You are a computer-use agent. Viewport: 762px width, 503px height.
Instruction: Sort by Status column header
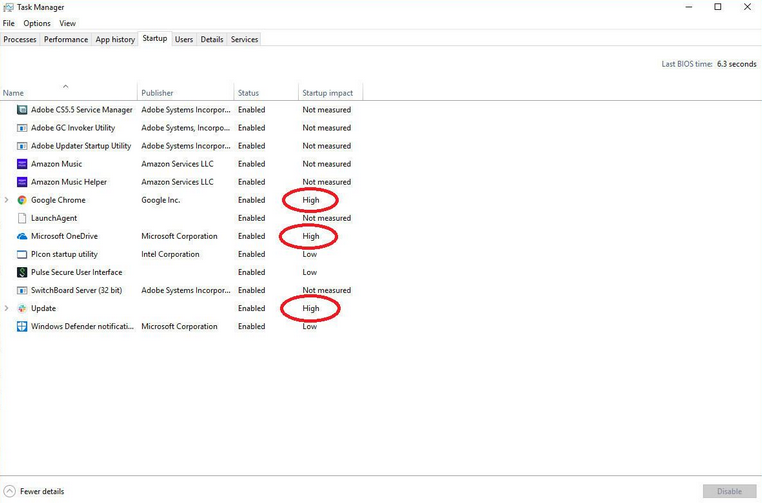(x=248, y=93)
